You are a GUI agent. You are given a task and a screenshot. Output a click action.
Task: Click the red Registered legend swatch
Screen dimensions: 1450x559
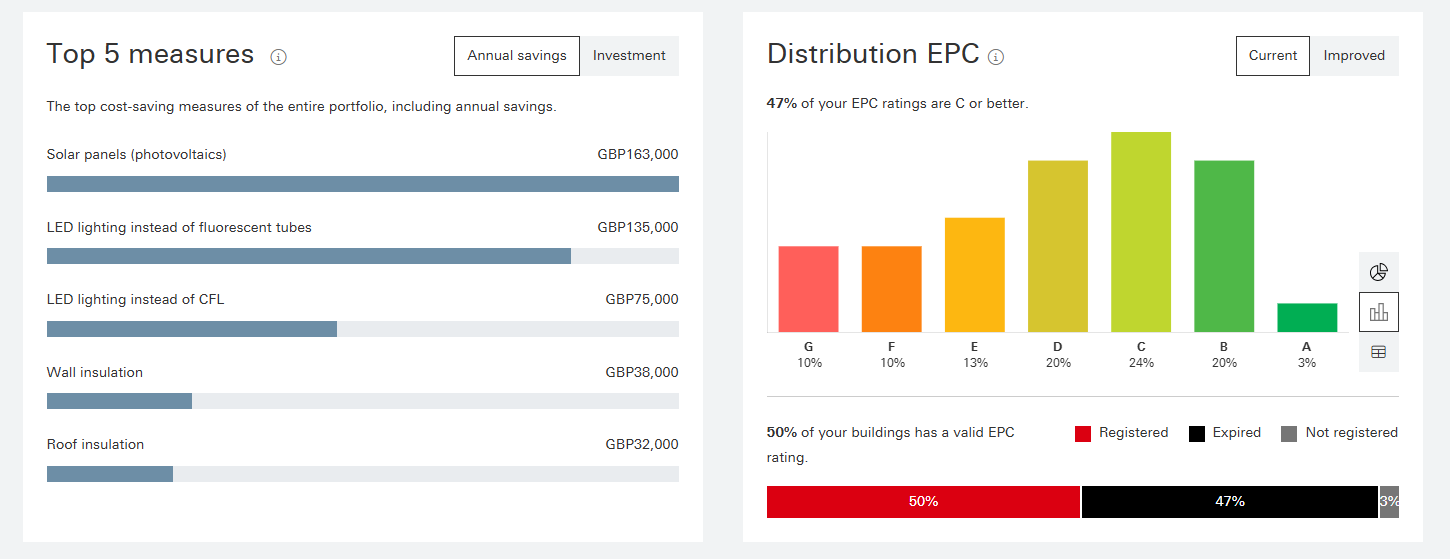pos(1082,434)
